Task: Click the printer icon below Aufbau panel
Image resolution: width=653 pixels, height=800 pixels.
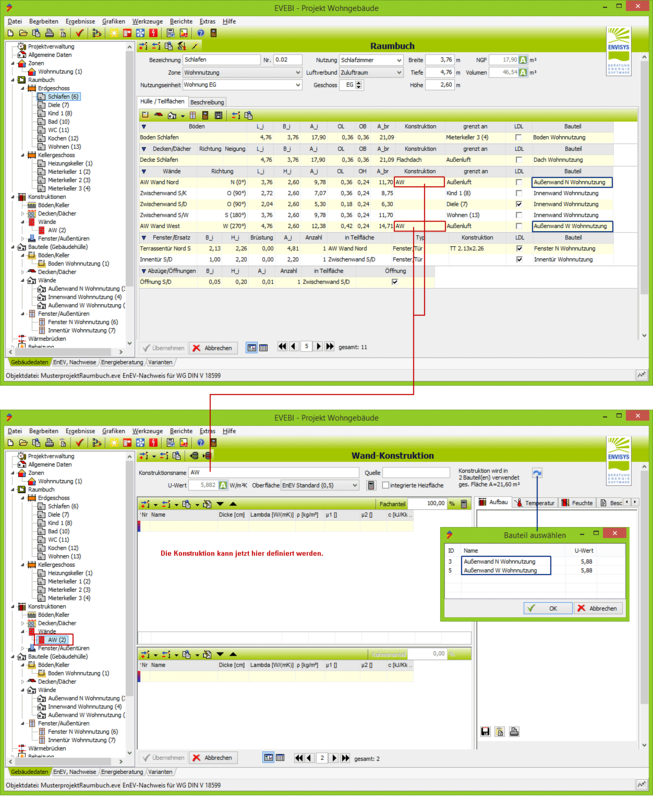Action: click(513, 732)
